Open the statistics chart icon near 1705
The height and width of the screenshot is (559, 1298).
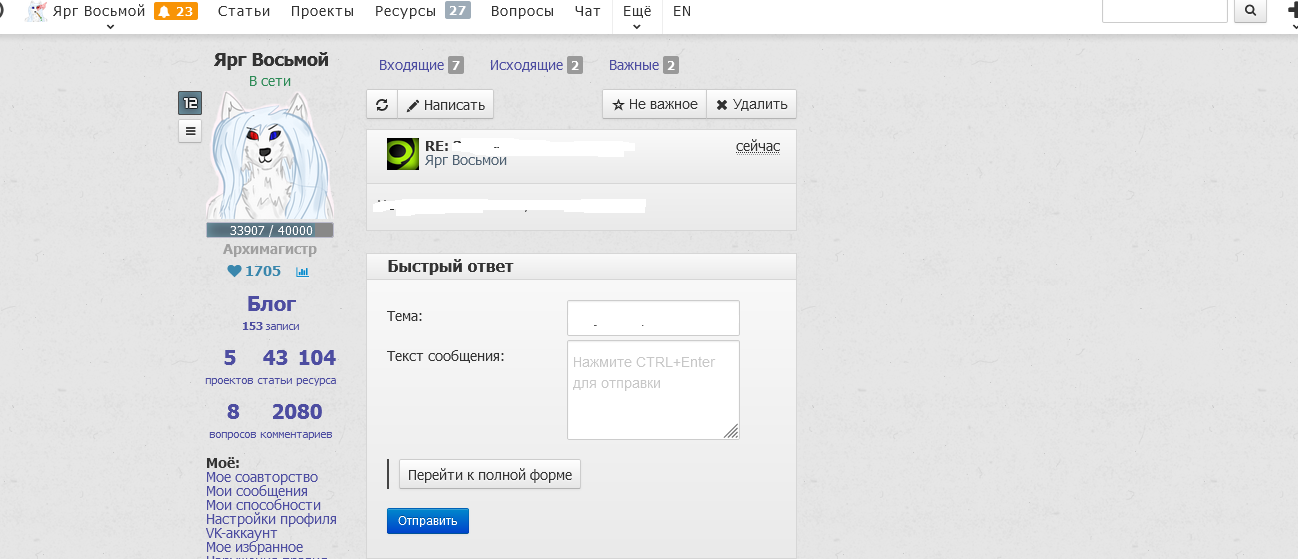point(302,271)
